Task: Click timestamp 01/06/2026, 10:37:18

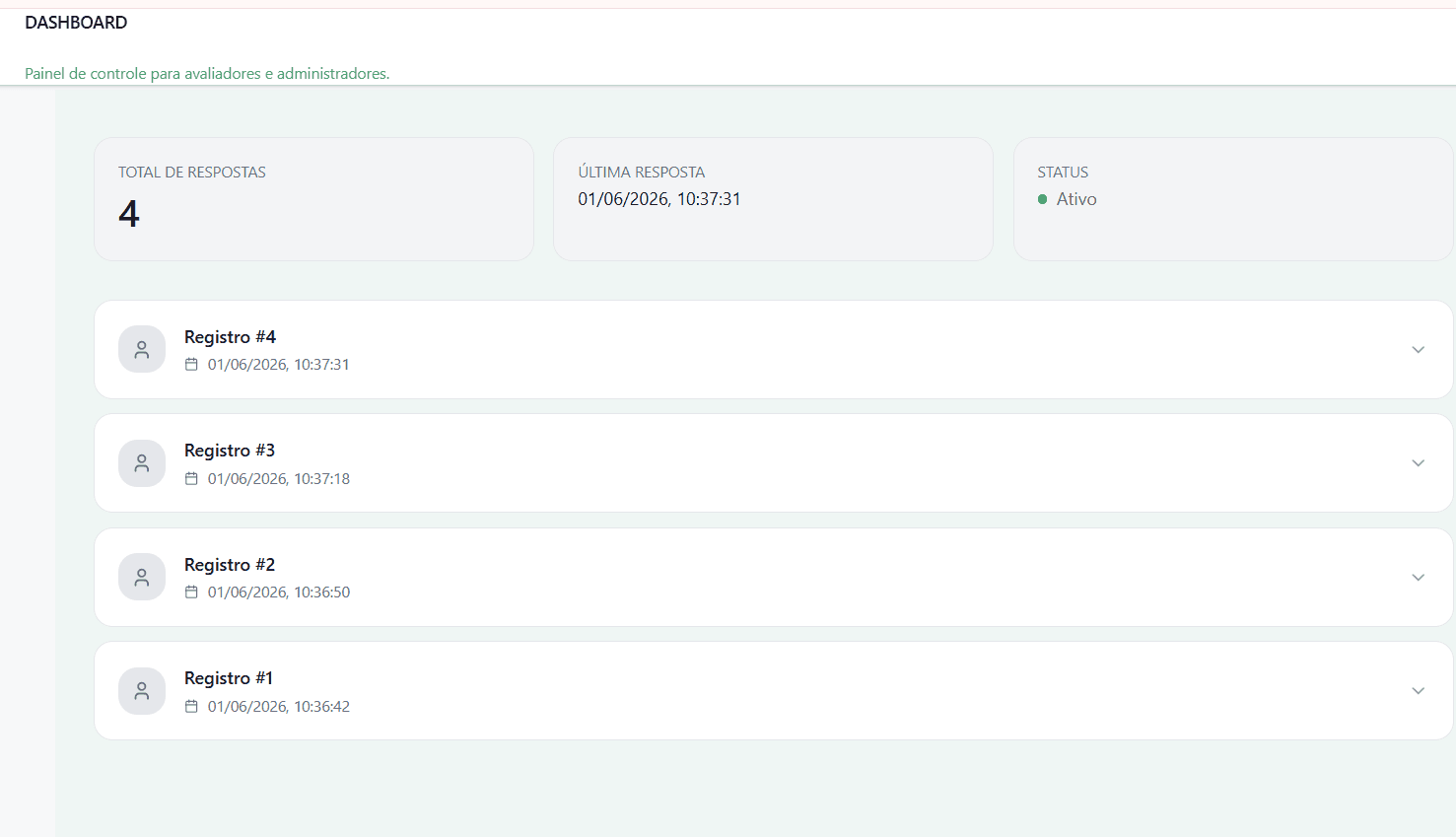Action: point(278,478)
